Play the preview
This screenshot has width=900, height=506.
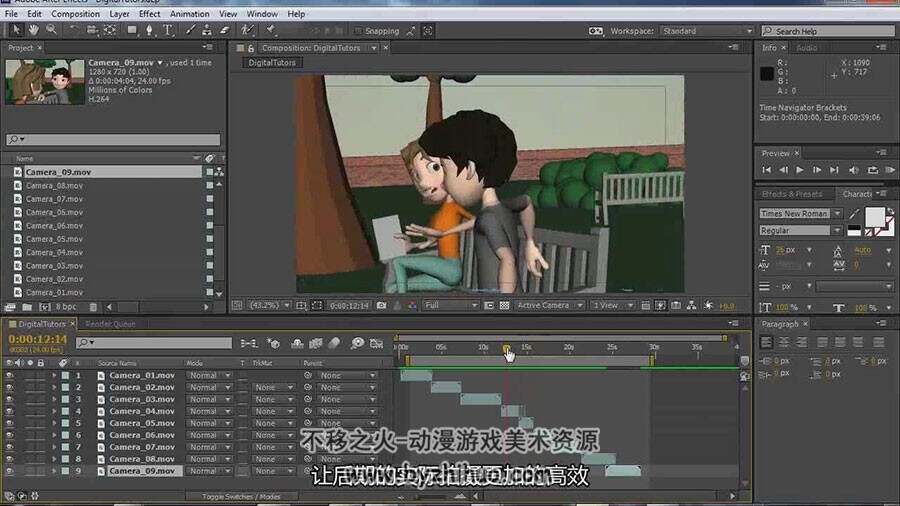coord(800,170)
